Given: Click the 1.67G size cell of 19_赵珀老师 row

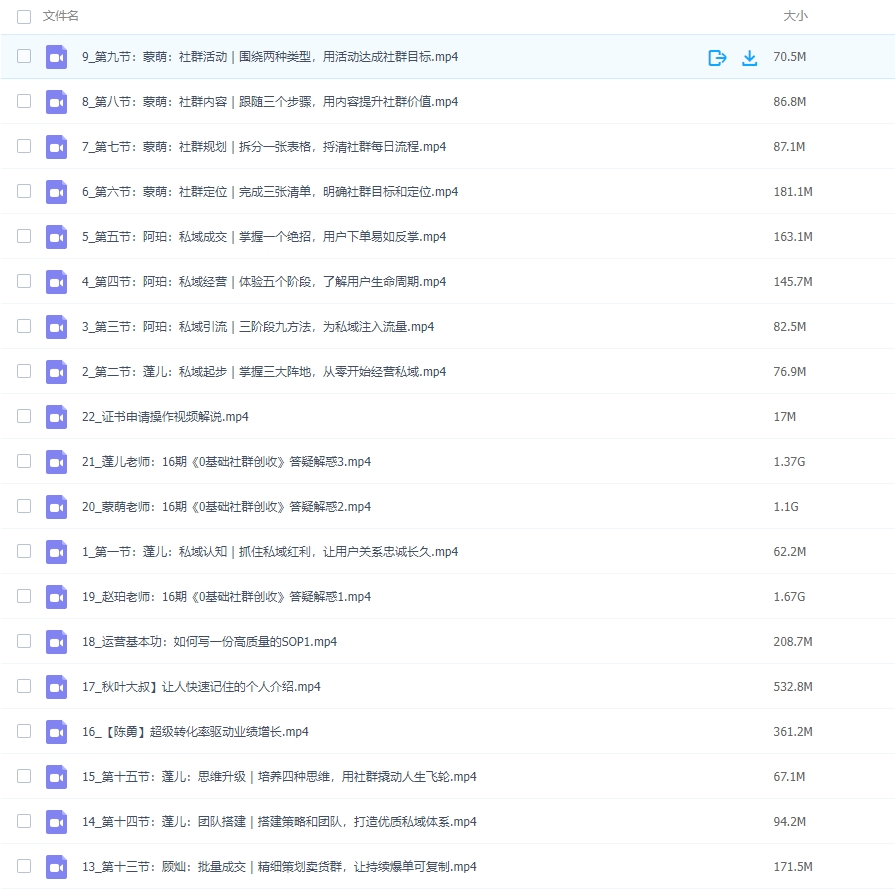Looking at the screenshot, I should tap(786, 597).
